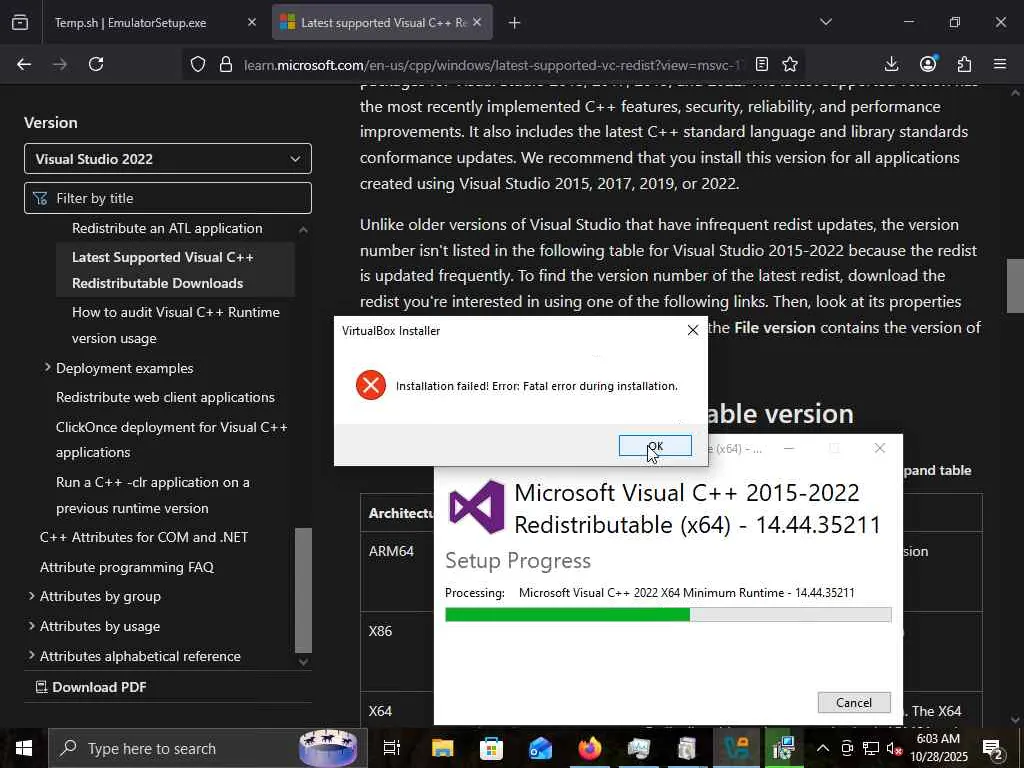The width and height of the screenshot is (1024, 768).
Task: Toggle reader view icon in address bar
Action: coord(761,64)
